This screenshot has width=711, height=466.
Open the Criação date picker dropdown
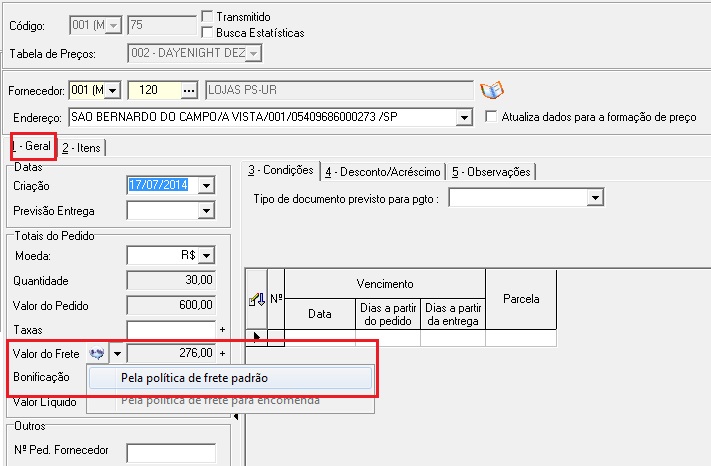click(x=206, y=185)
